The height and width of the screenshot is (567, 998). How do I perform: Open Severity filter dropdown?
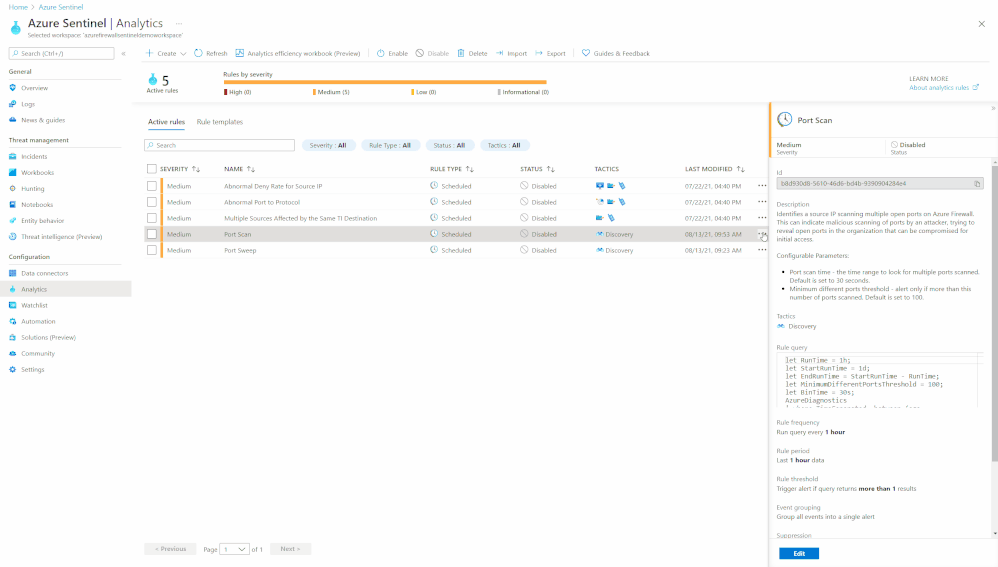(328, 145)
